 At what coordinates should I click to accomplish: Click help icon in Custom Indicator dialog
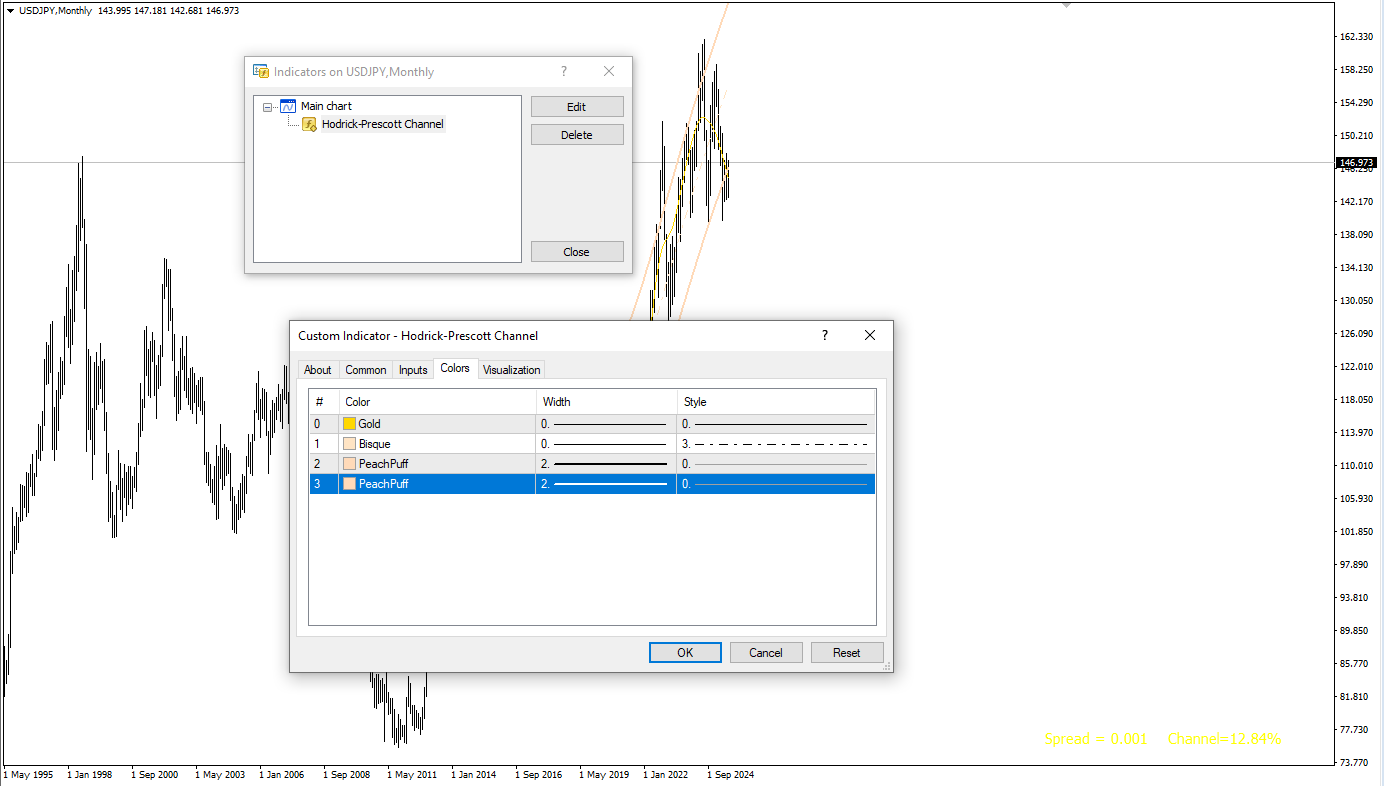coord(825,336)
